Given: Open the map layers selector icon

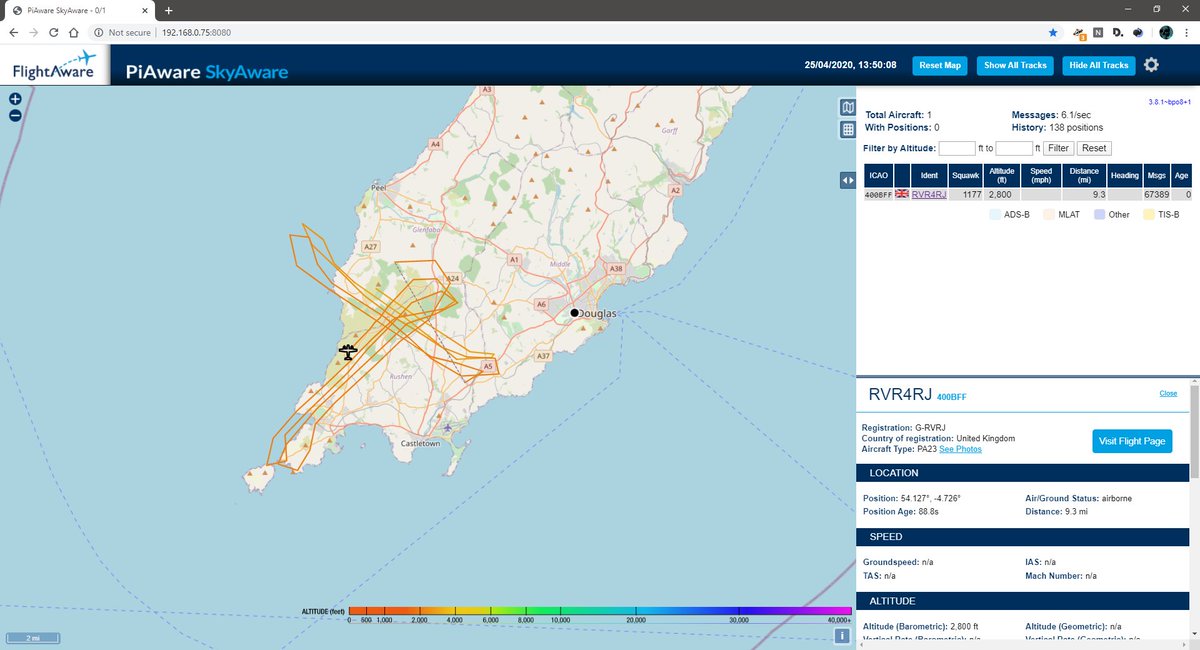Looking at the screenshot, I should 848,105.
